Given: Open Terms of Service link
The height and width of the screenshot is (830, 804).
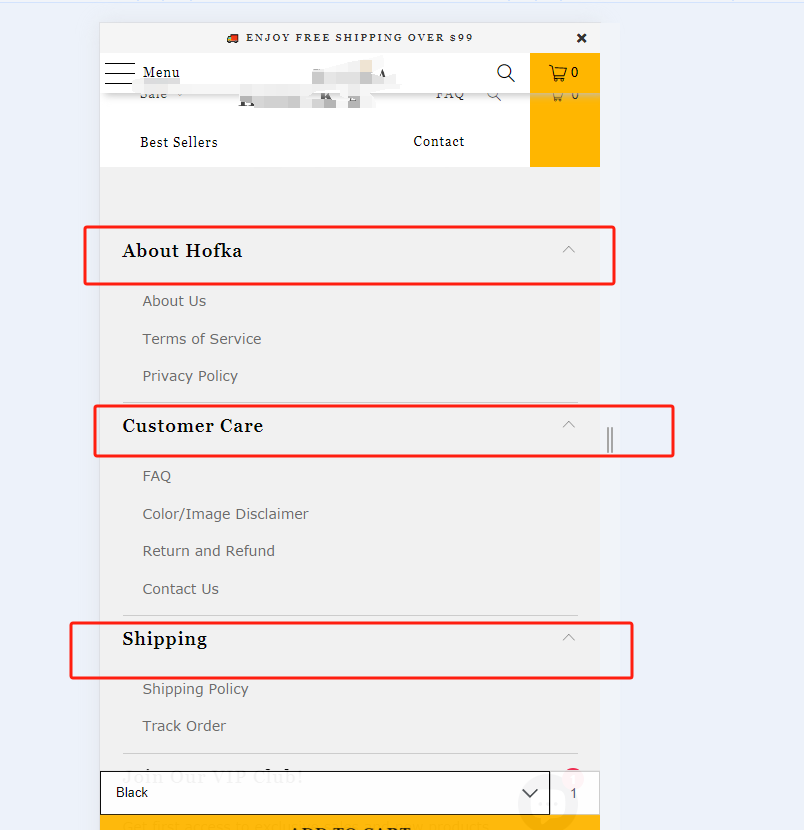Looking at the screenshot, I should point(202,339).
